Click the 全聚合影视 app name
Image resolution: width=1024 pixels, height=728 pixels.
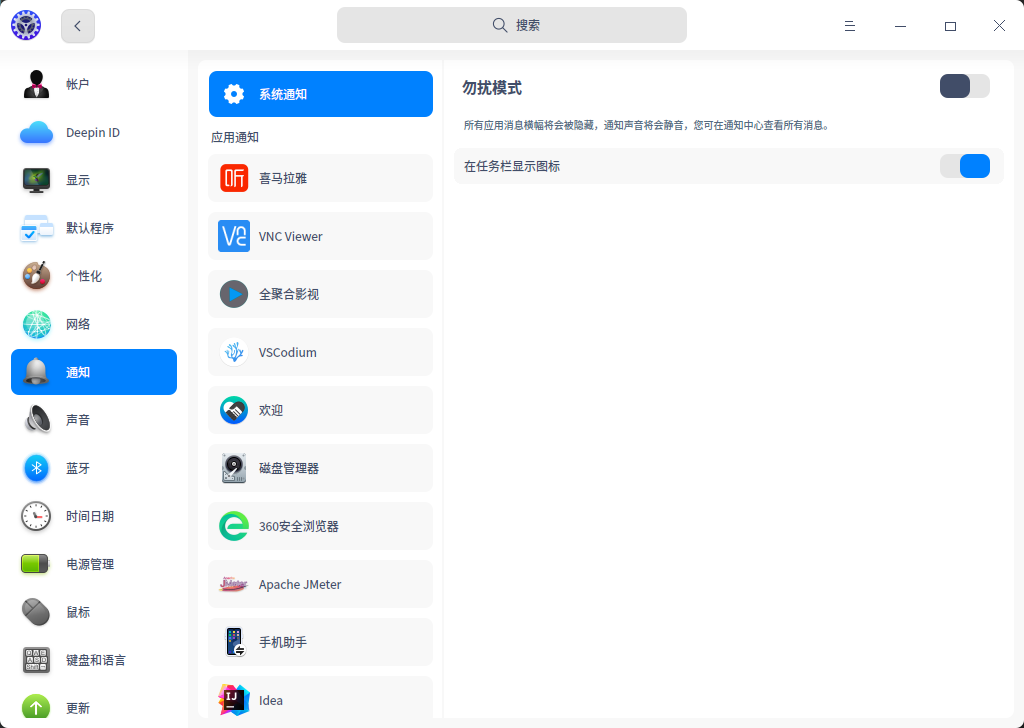tap(289, 294)
